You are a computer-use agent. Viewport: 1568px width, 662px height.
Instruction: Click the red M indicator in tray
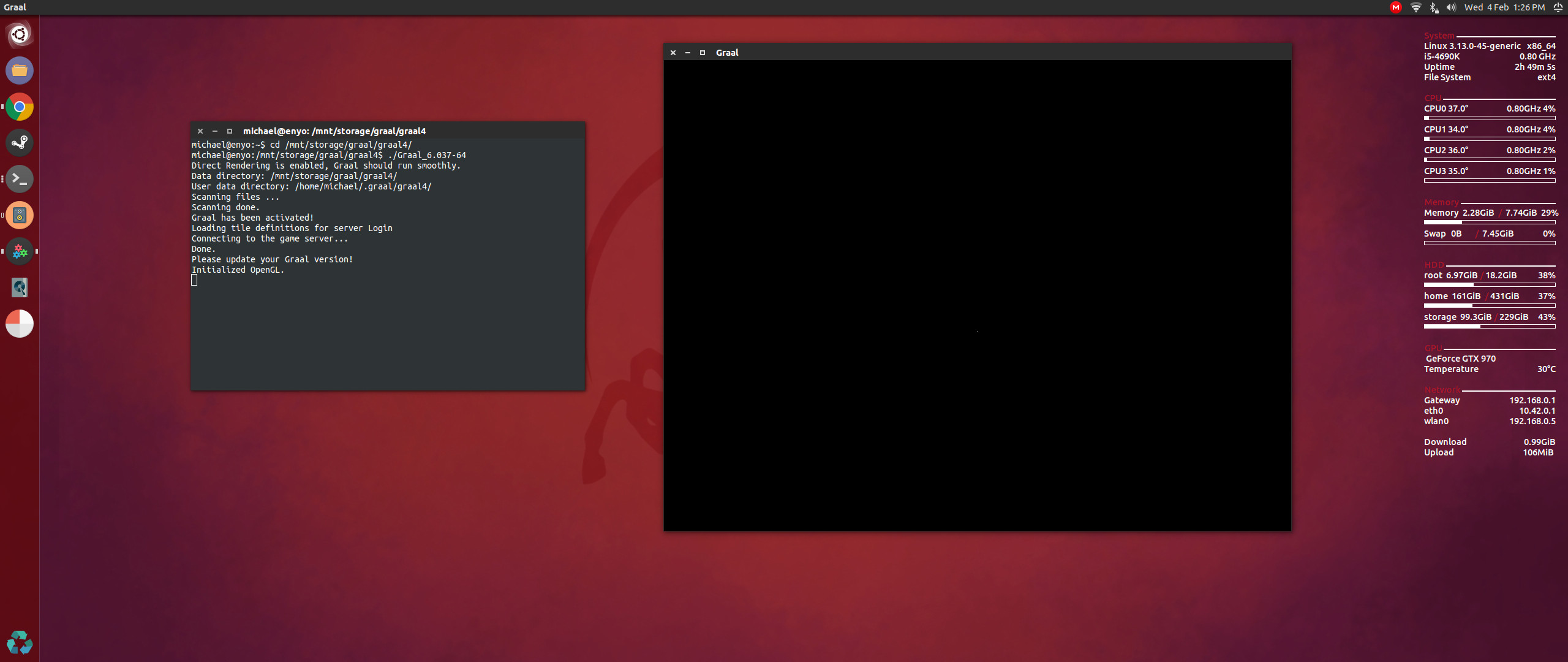click(x=1396, y=7)
